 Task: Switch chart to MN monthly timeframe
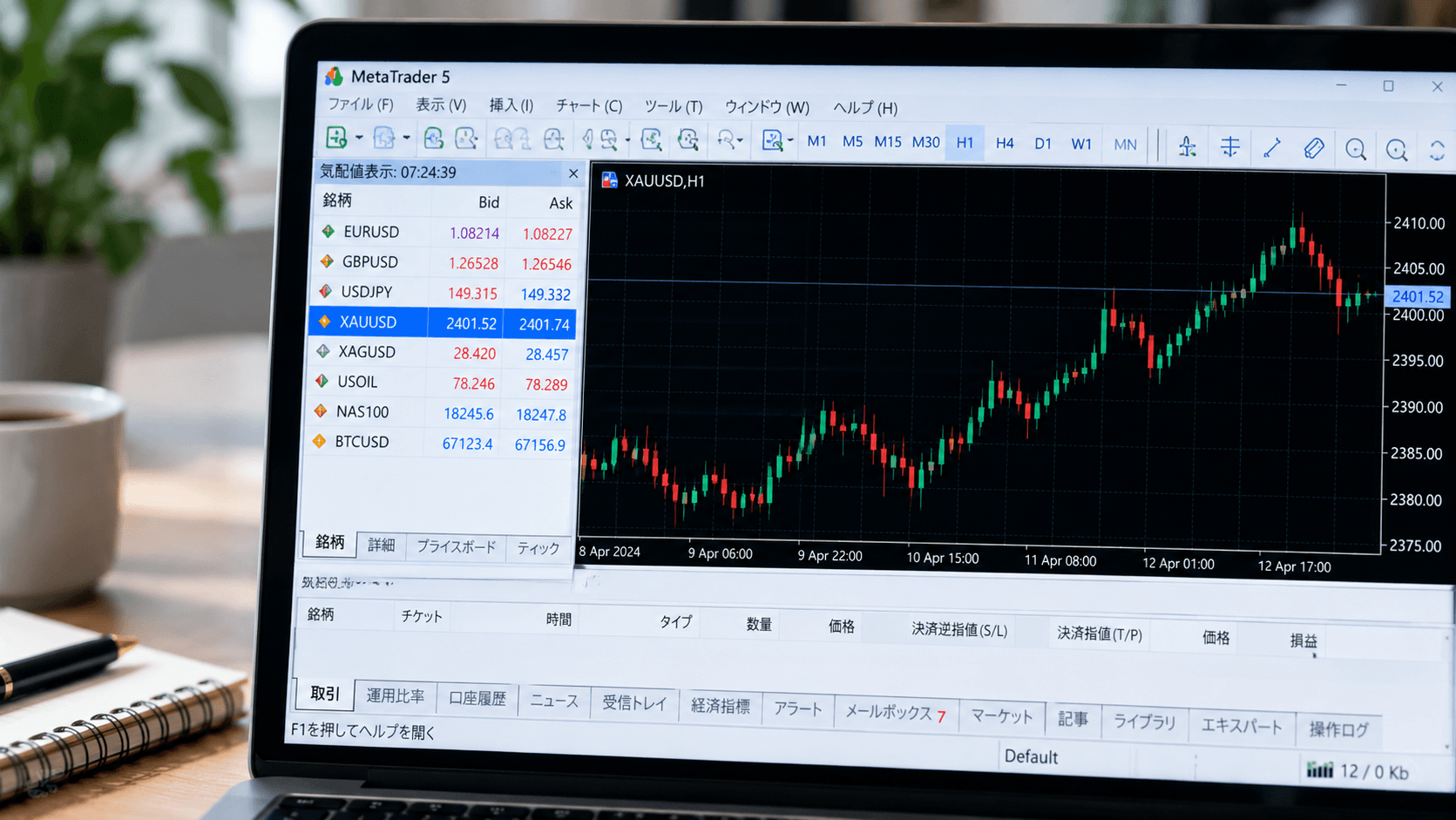click(1125, 145)
